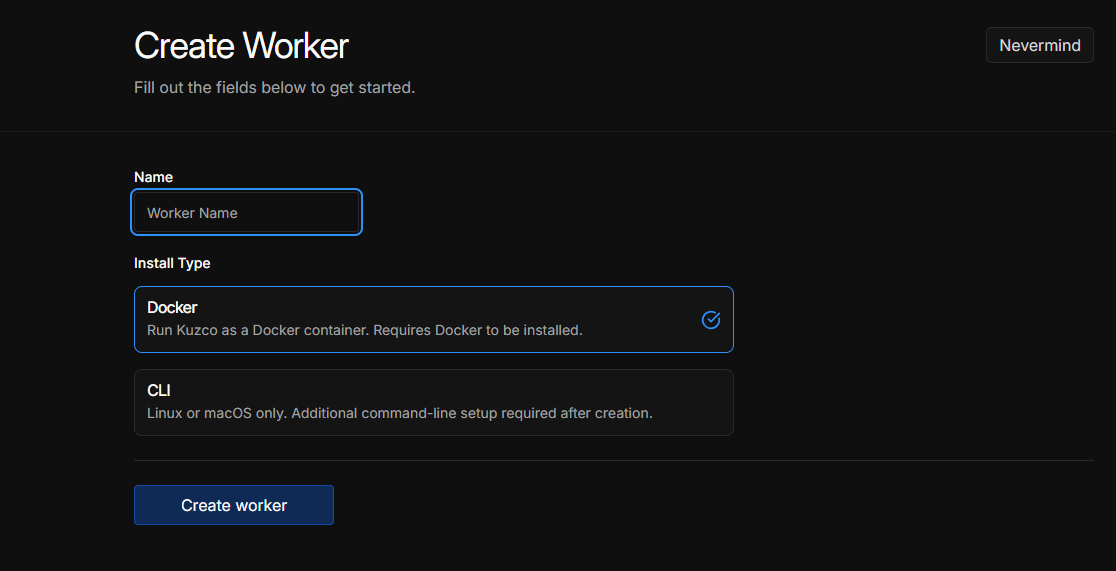Click the 'Run Kuzco as a Docker container' description
This screenshot has width=1116, height=571.
pyautogui.click(x=258, y=330)
